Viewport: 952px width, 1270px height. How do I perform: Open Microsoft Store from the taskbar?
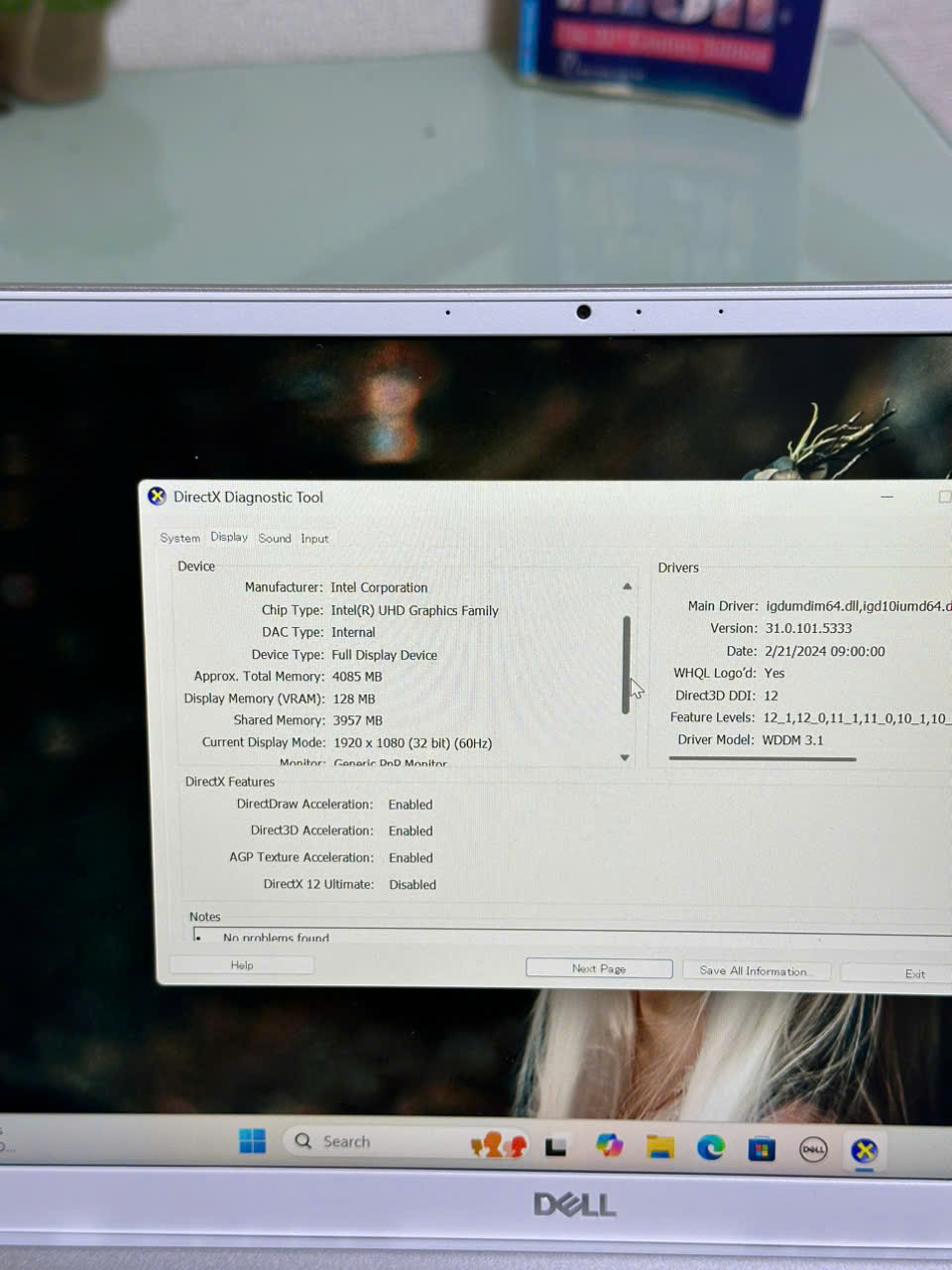click(x=762, y=1149)
